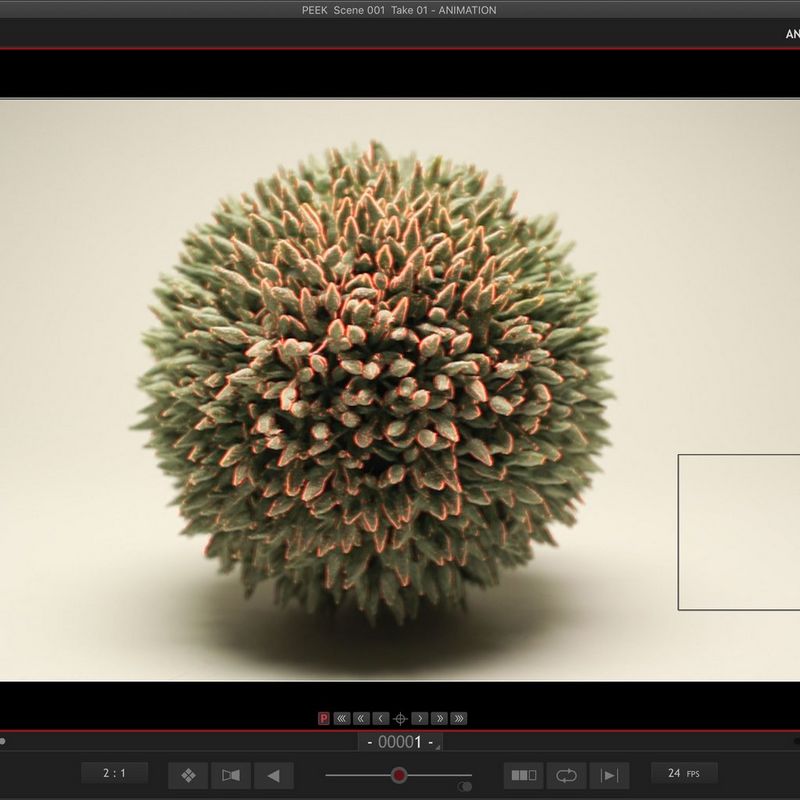Click the crosshair target icon

tap(400, 717)
